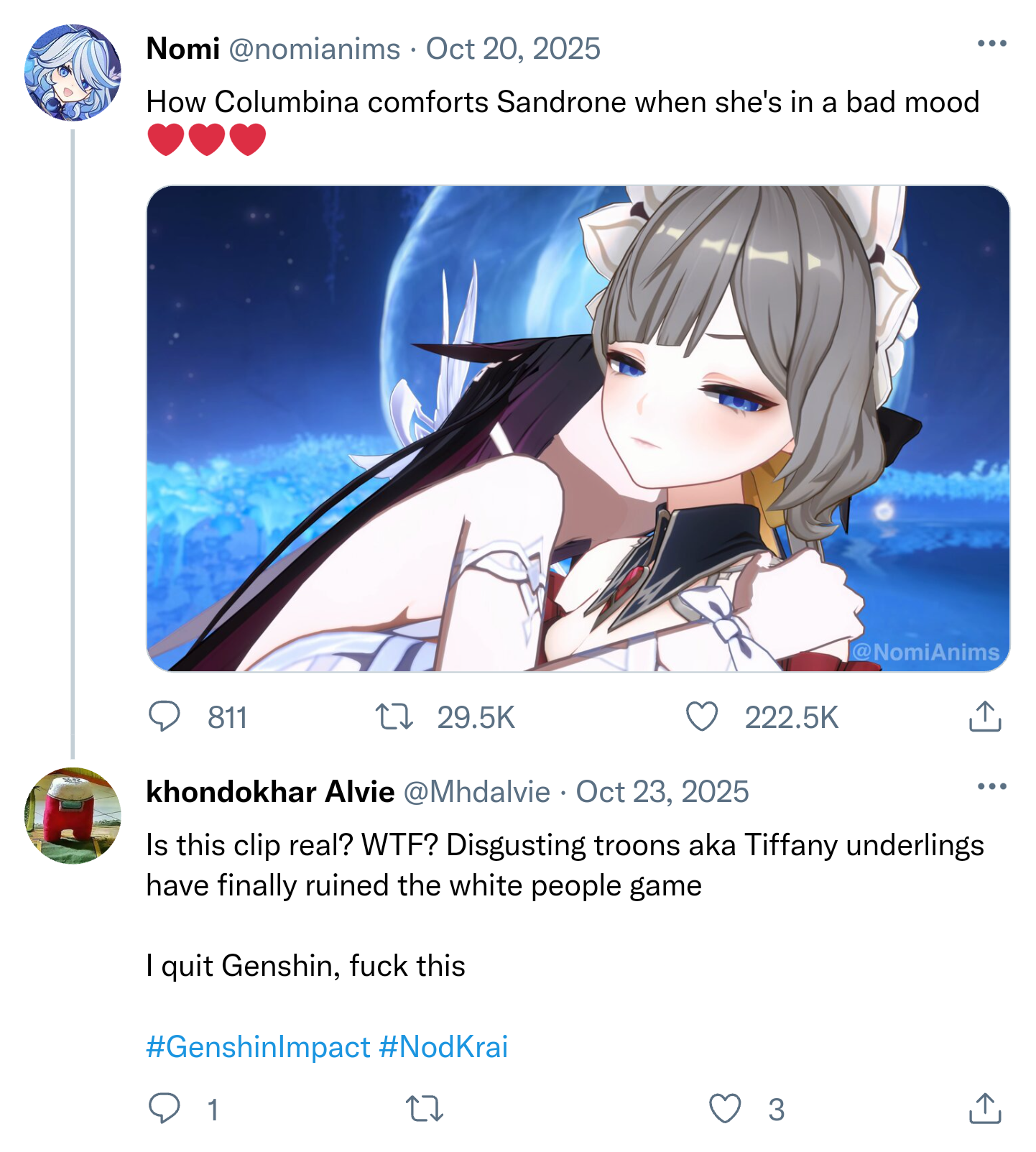The image size is (1036, 1152).
Task: Share khondokhar Alvie's reply
Action: point(985,1107)
